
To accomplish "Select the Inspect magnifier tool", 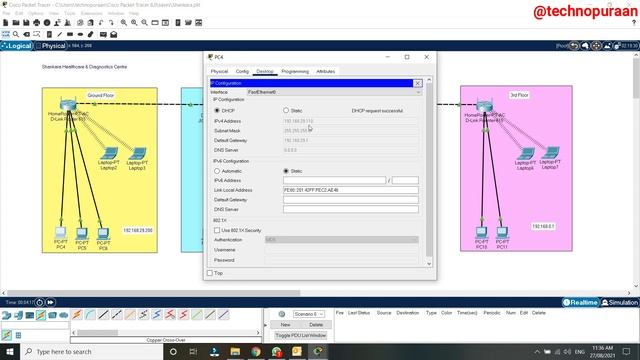I will pyautogui.click(x=16, y=35).
